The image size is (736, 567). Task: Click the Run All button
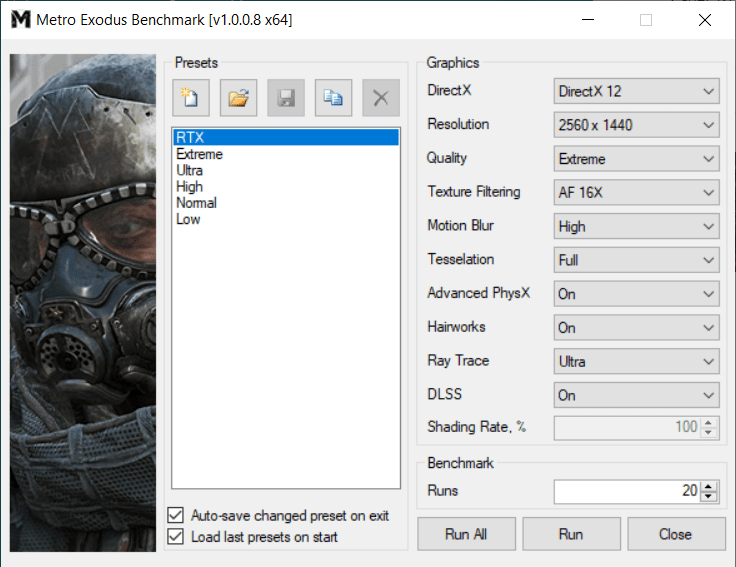click(x=467, y=534)
